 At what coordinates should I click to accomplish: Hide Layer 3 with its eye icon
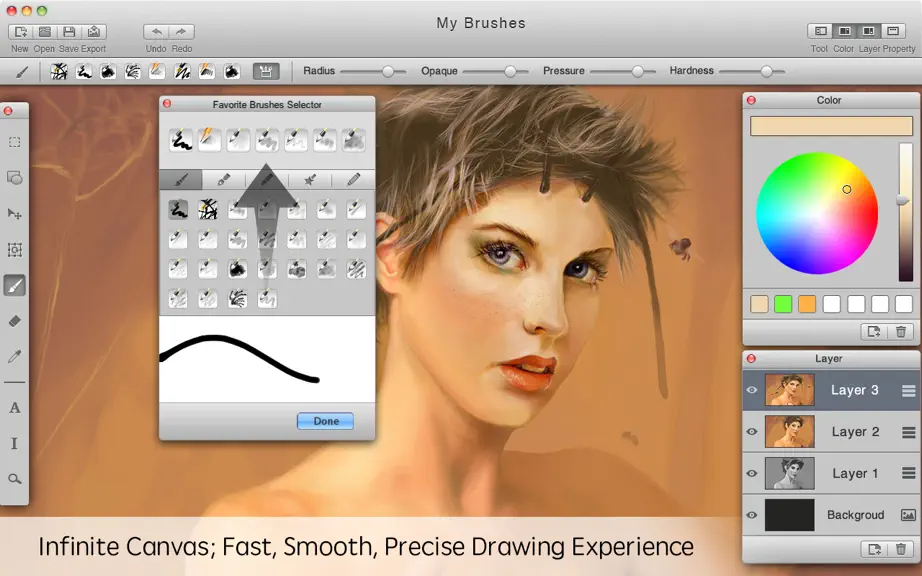click(x=751, y=390)
